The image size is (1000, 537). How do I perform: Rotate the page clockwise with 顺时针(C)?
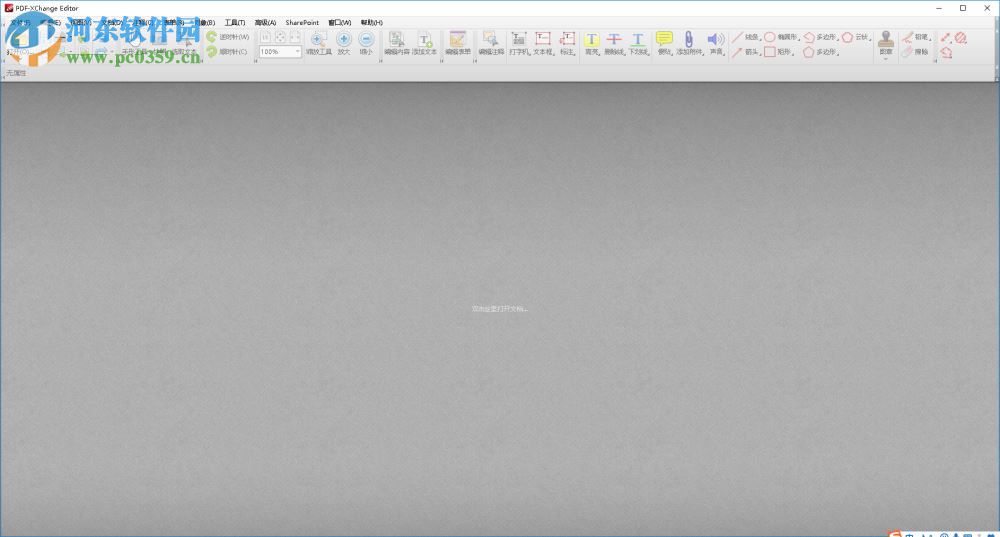point(228,52)
